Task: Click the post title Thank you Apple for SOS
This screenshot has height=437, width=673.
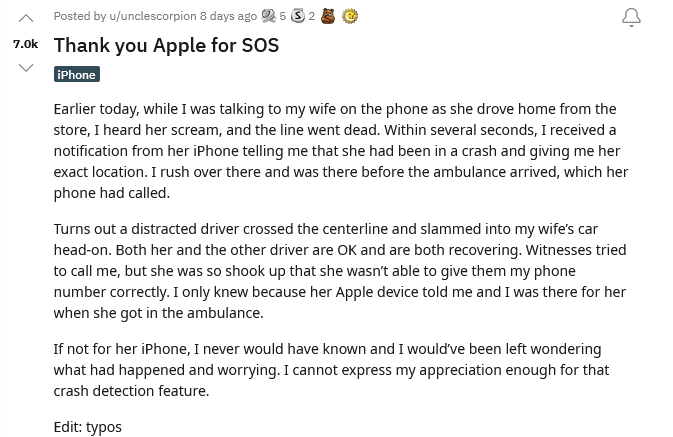Action: pyautogui.click(x=167, y=45)
